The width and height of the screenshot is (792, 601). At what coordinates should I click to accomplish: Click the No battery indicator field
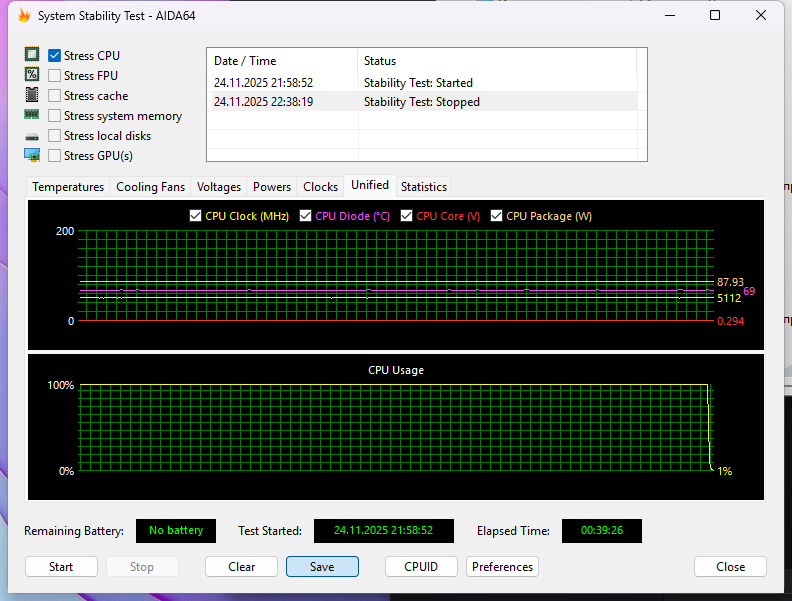coord(176,531)
